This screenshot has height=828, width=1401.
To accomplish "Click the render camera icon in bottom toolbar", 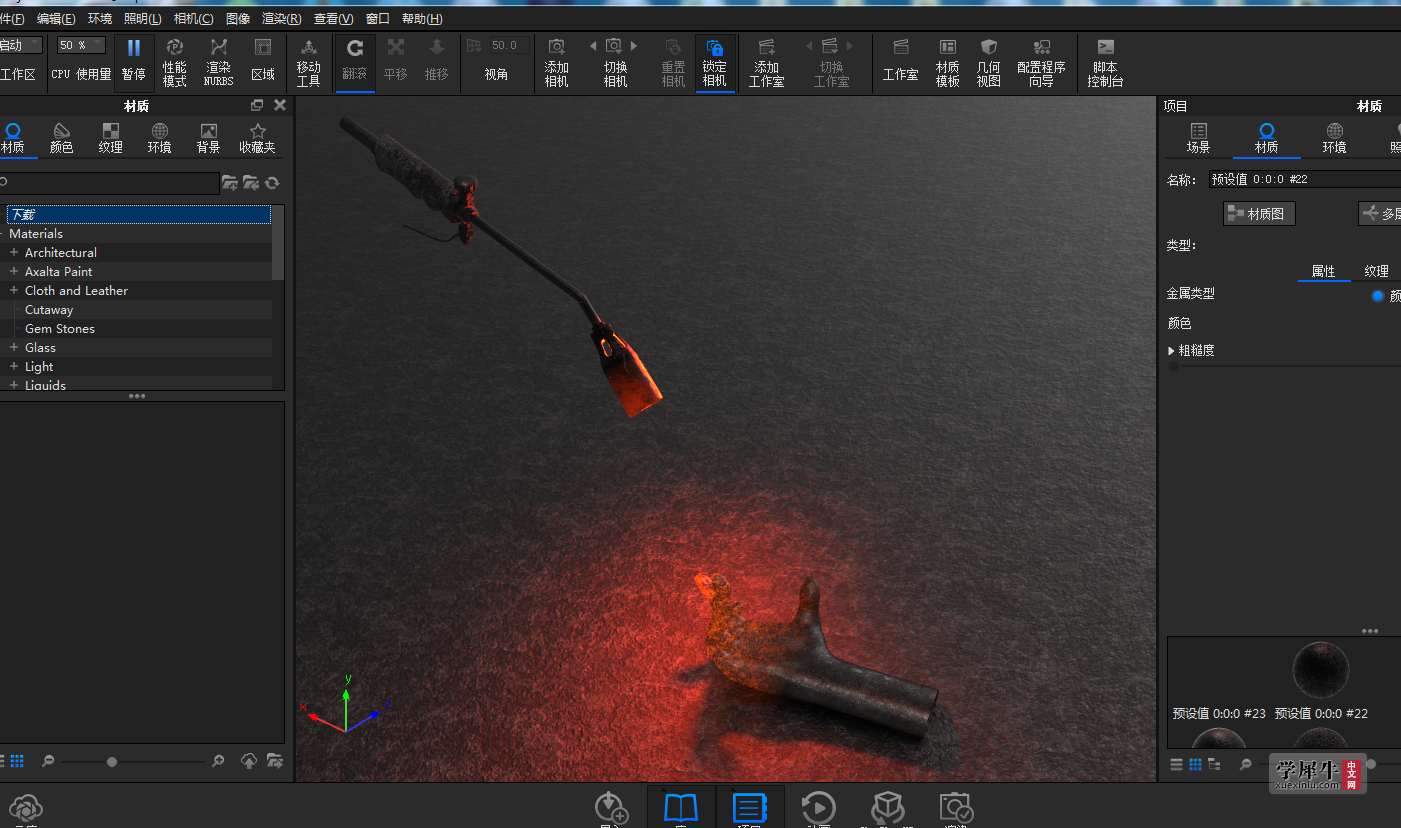I will (x=956, y=808).
